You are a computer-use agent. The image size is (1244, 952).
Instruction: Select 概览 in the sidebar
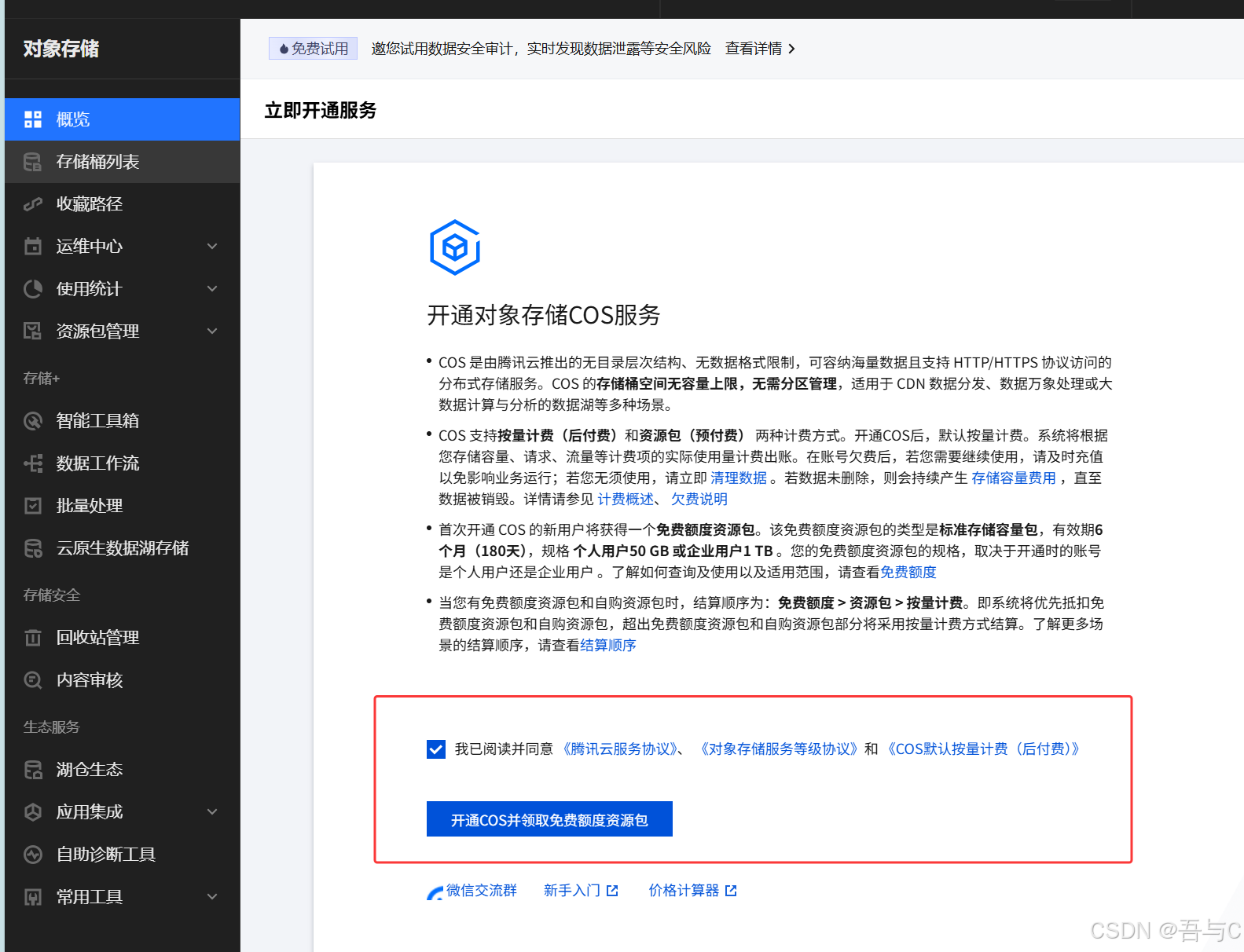coord(123,119)
